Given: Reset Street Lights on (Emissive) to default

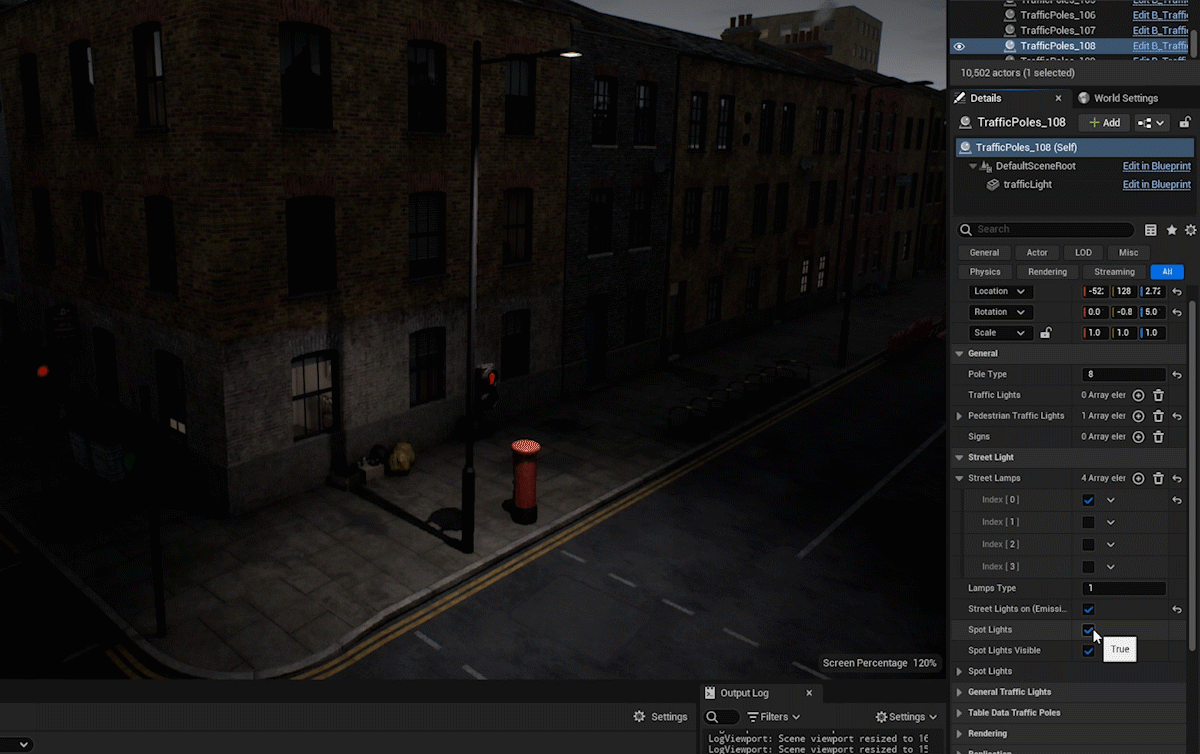Looking at the screenshot, I should coord(1177,609).
